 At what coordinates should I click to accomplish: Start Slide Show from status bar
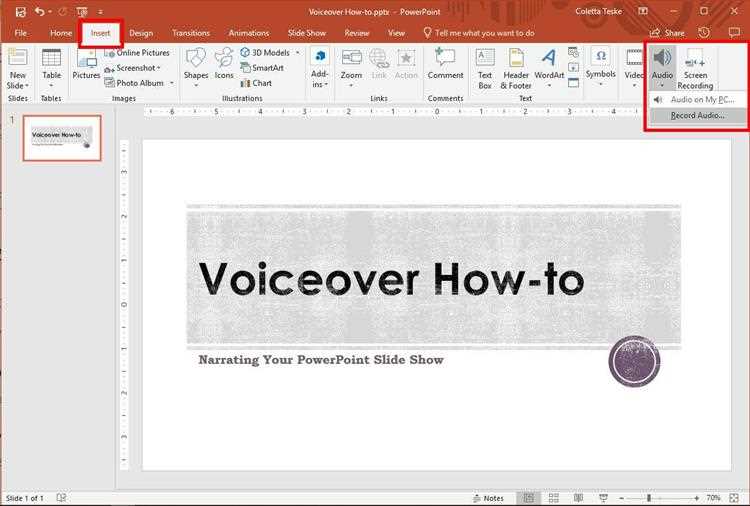604,498
